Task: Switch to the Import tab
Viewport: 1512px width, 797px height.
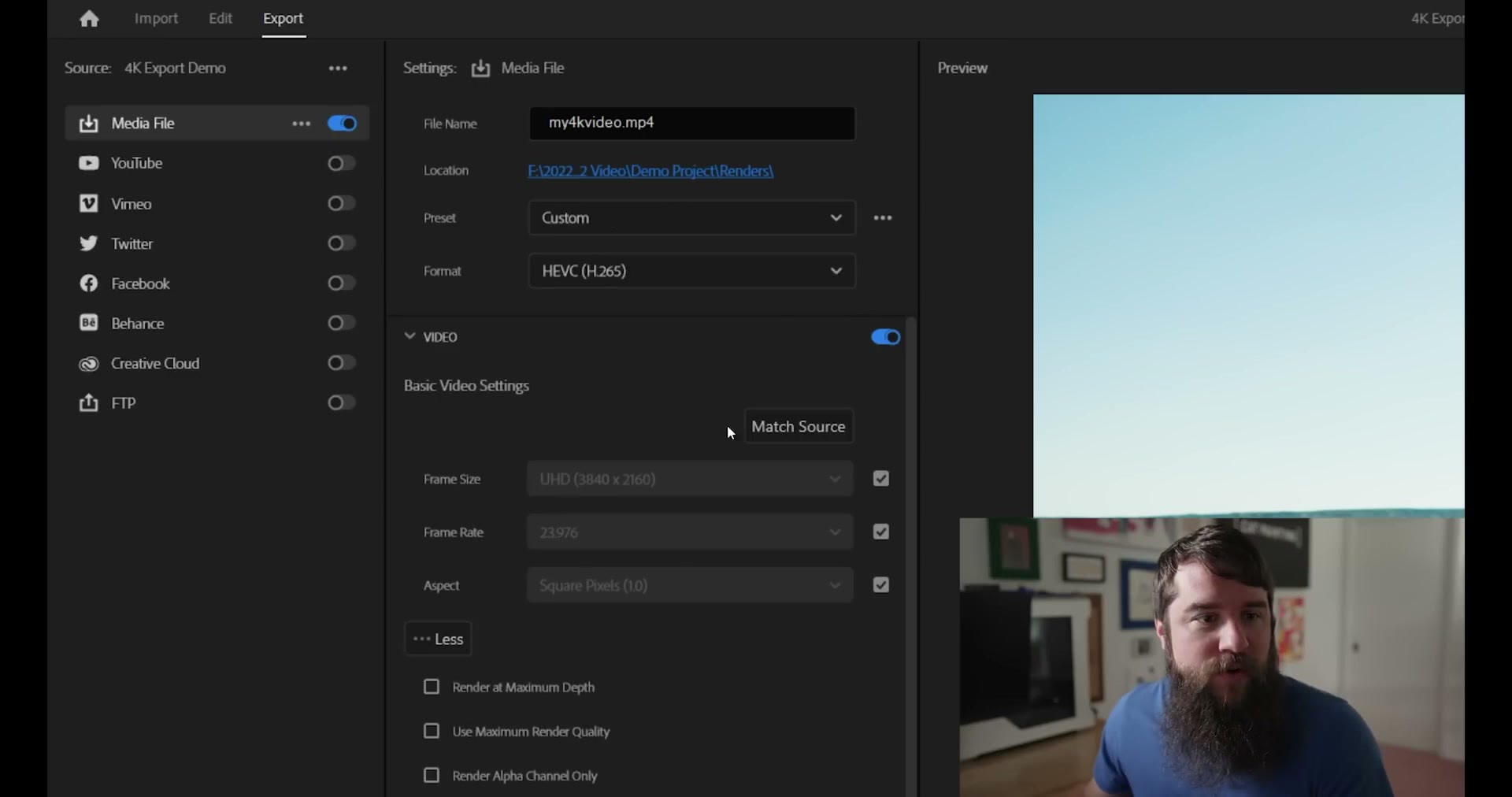Action: point(156,18)
